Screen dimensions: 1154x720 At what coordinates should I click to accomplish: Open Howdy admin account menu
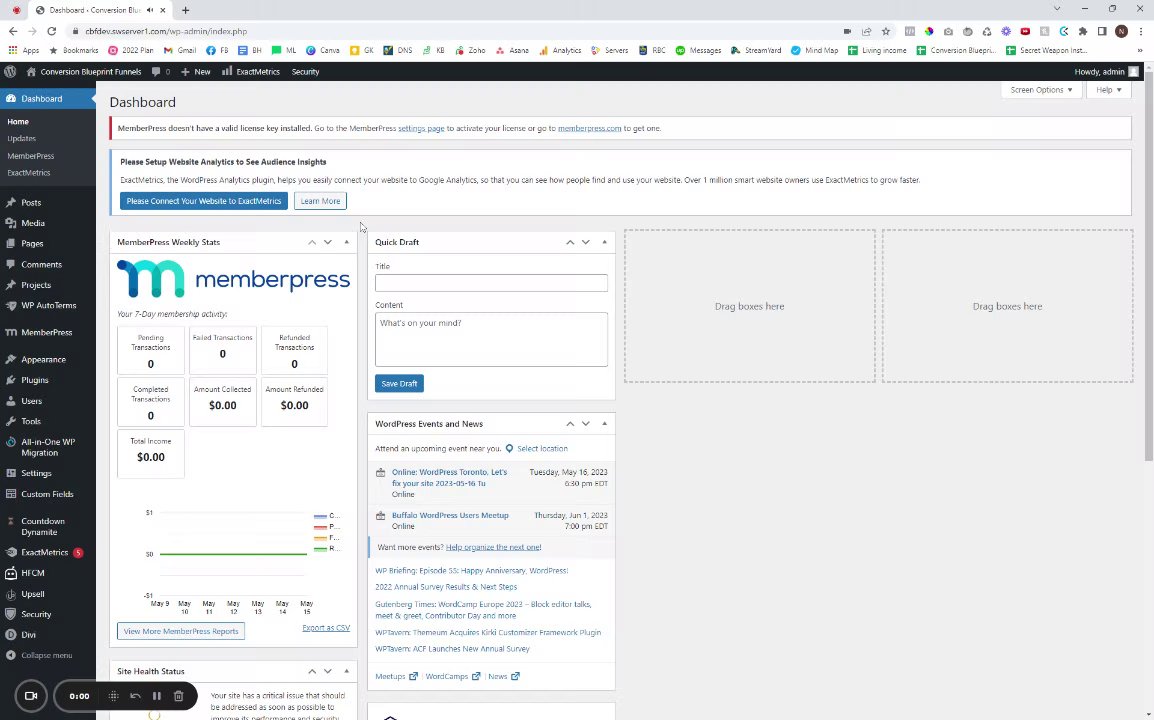pyautogui.click(x=1106, y=71)
